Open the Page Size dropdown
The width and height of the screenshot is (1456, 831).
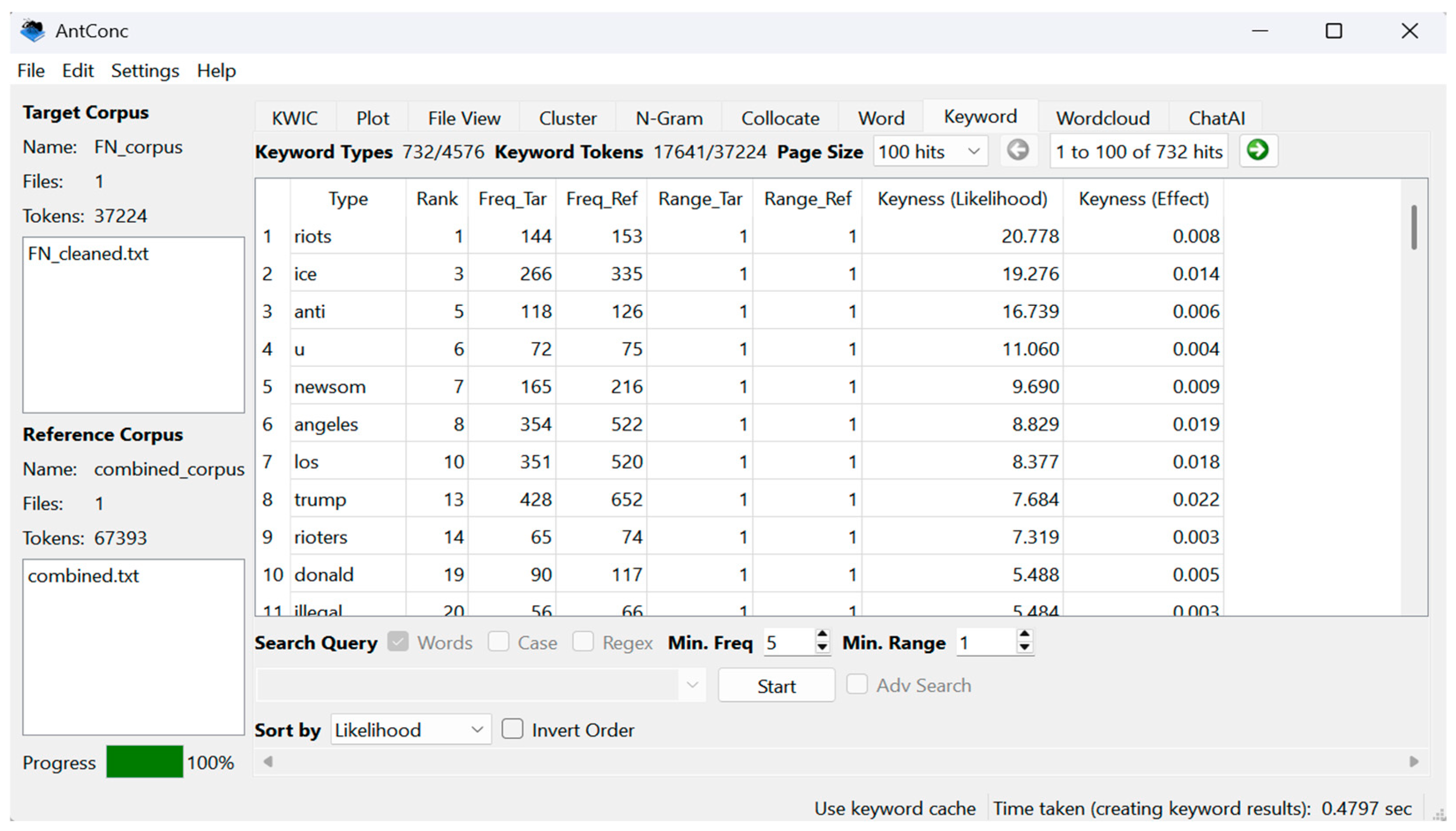pyautogui.click(x=930, y=152)
